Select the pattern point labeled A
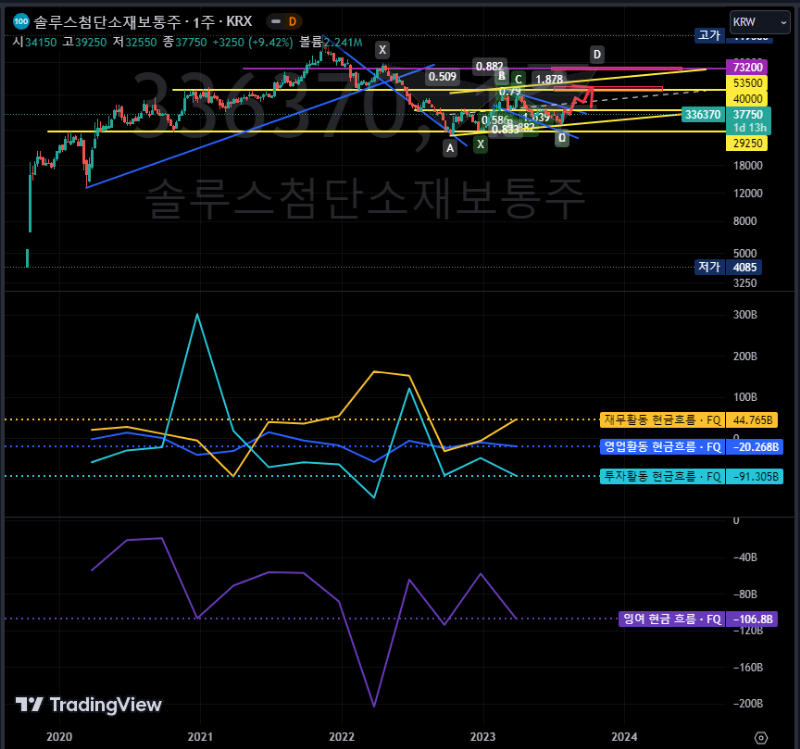Viewport: 800px width, 749px height. [x=449, y=148]
